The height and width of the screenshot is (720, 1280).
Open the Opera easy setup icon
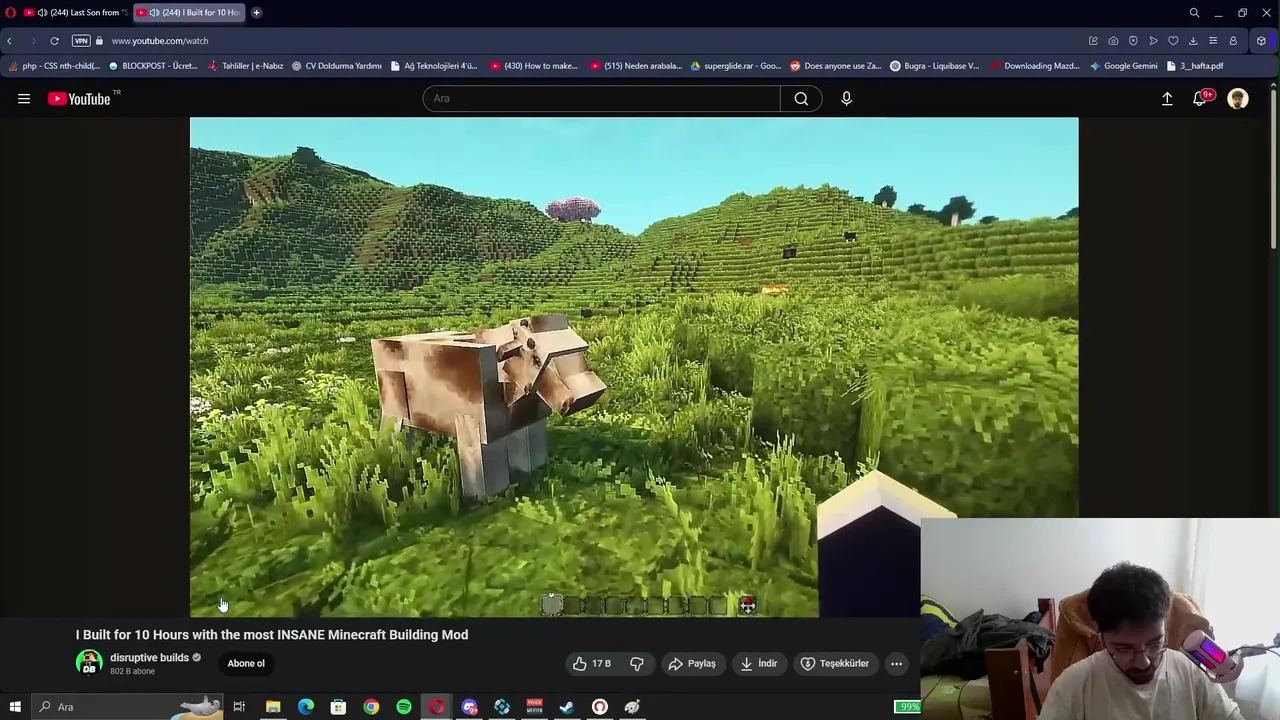click(x=1213, y=41)
